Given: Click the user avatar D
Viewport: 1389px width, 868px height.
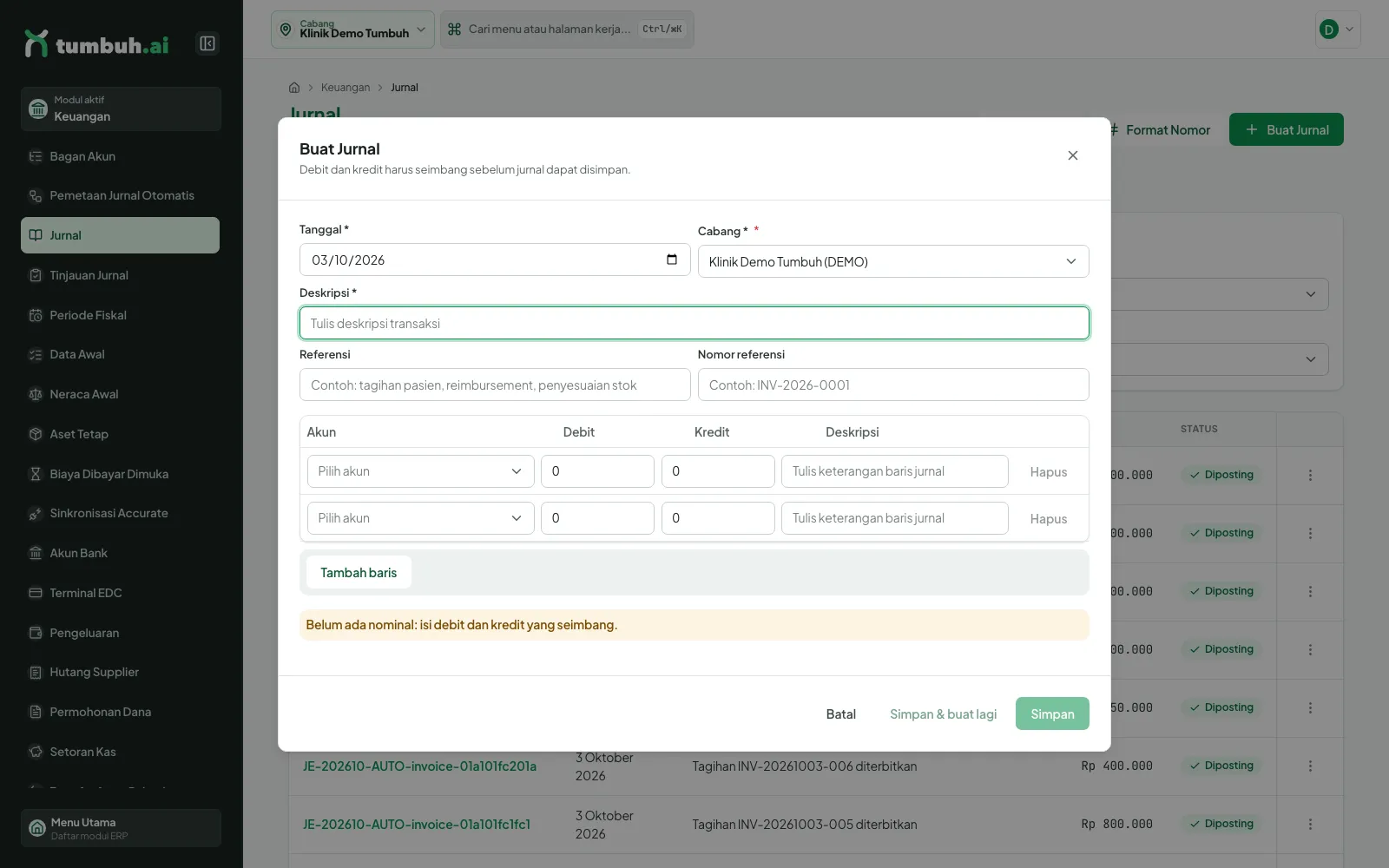Looking at the screenshot, I should [x=1328, y=30].
